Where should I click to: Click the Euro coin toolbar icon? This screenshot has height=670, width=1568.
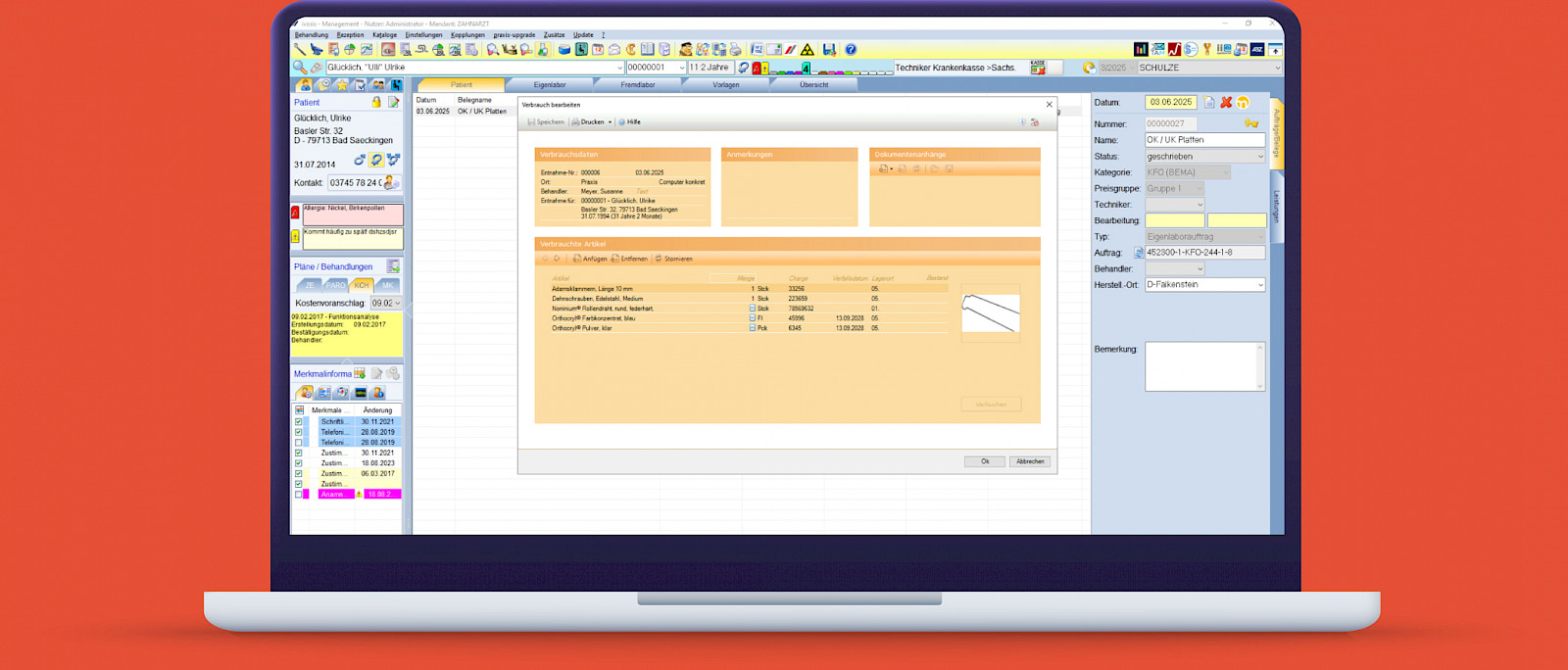point(630,50)
